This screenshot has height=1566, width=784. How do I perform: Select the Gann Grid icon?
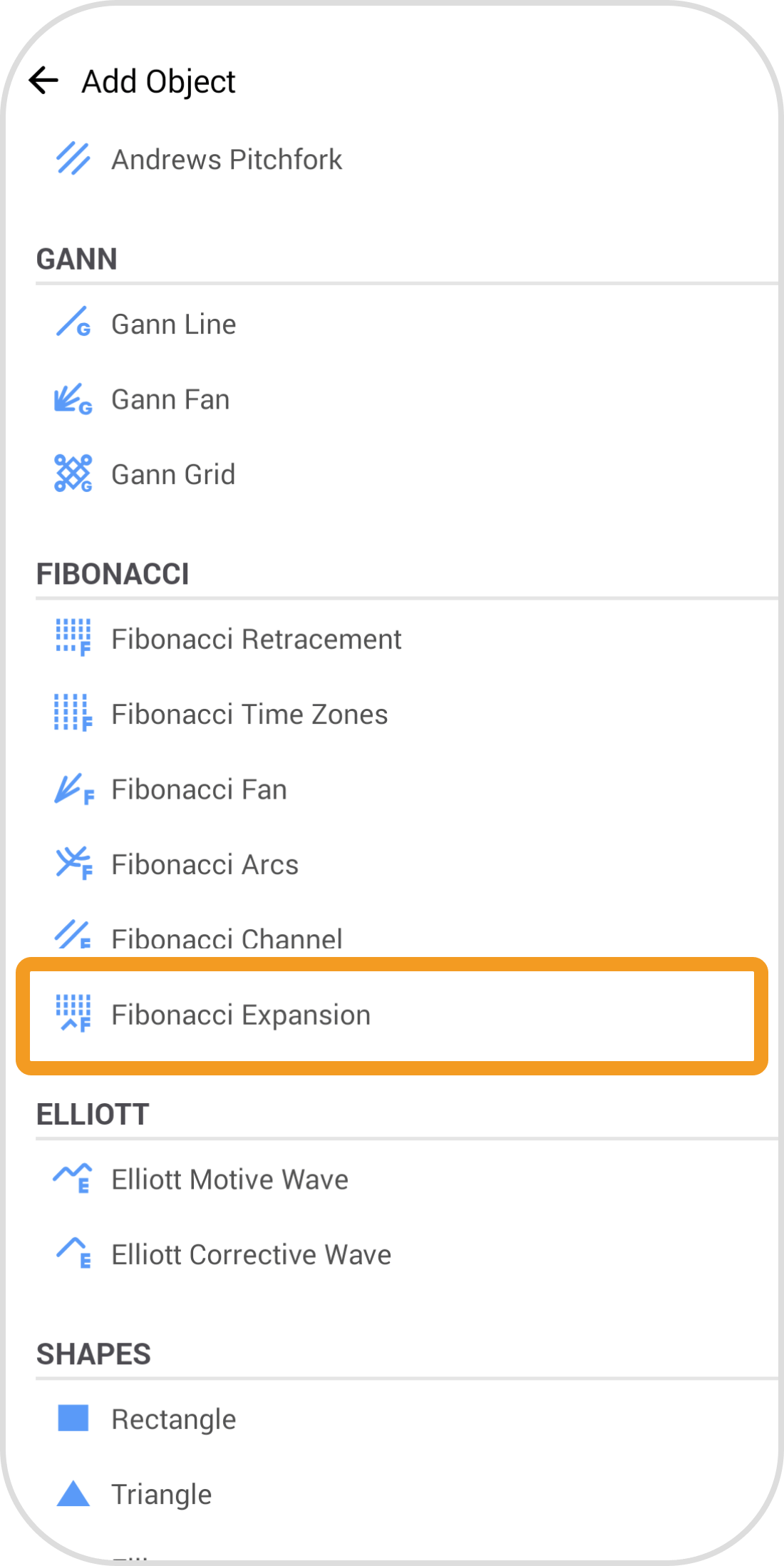tap(73, 474)
